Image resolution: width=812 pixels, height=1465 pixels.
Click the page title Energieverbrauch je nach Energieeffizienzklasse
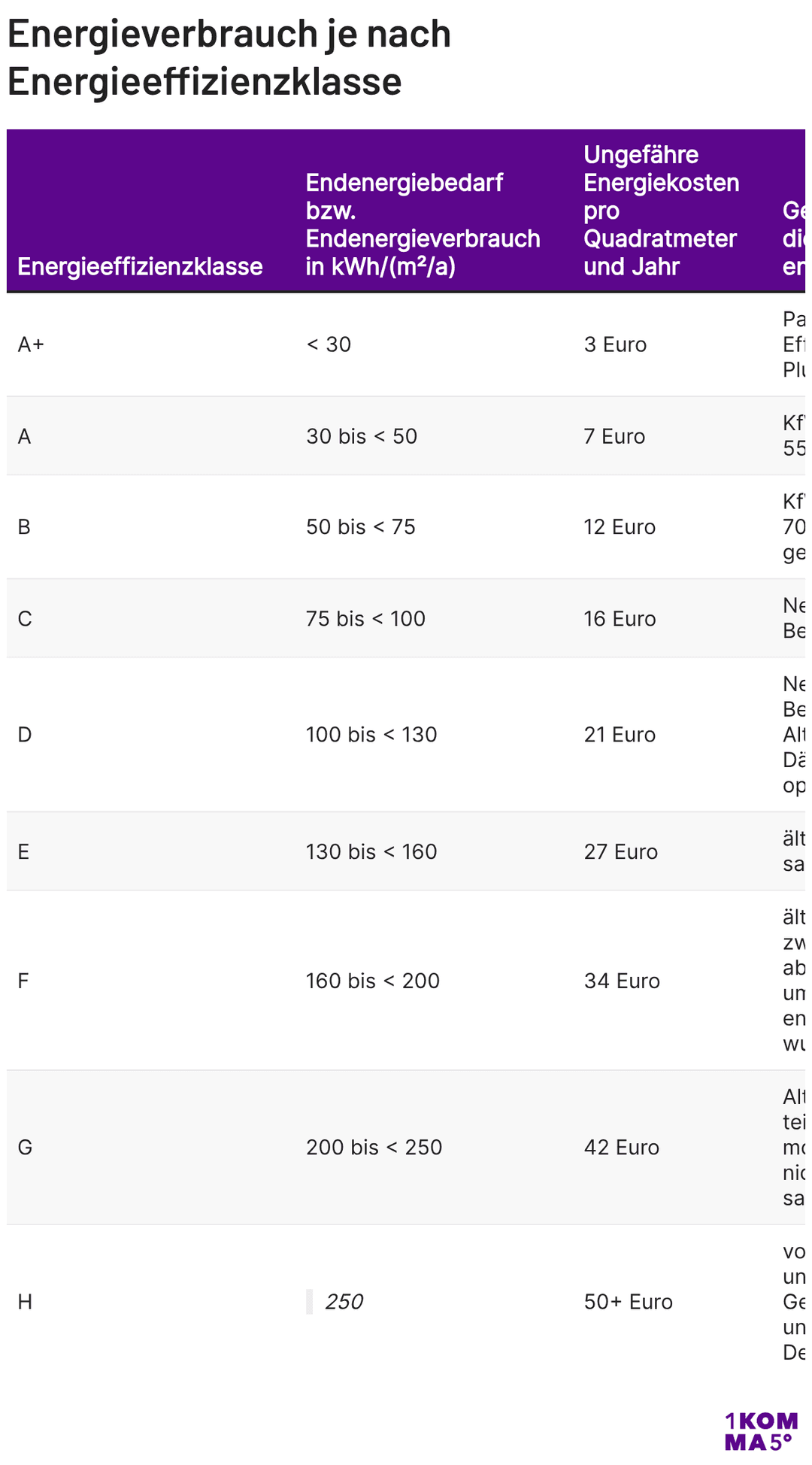click(229, 57)
